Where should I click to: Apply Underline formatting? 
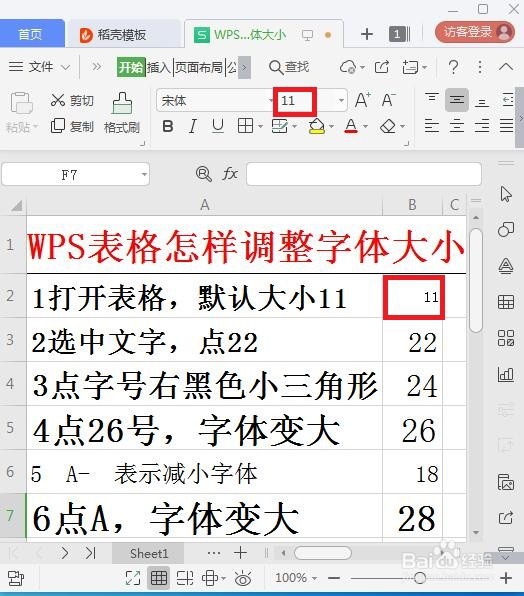tap(218, 126)
